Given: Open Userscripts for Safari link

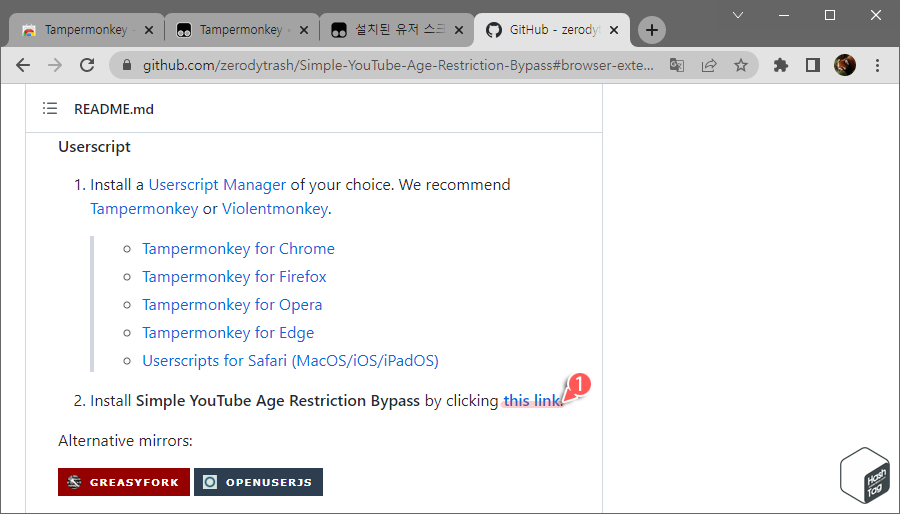Looking at the screenshot, I should pos(290,361).
